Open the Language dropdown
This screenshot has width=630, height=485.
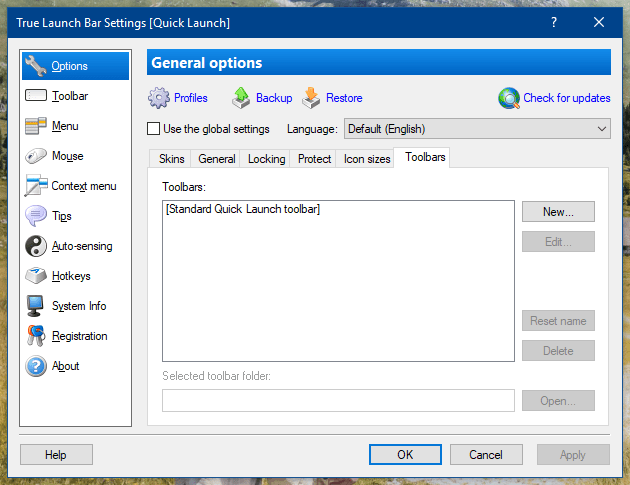[477, 129]
